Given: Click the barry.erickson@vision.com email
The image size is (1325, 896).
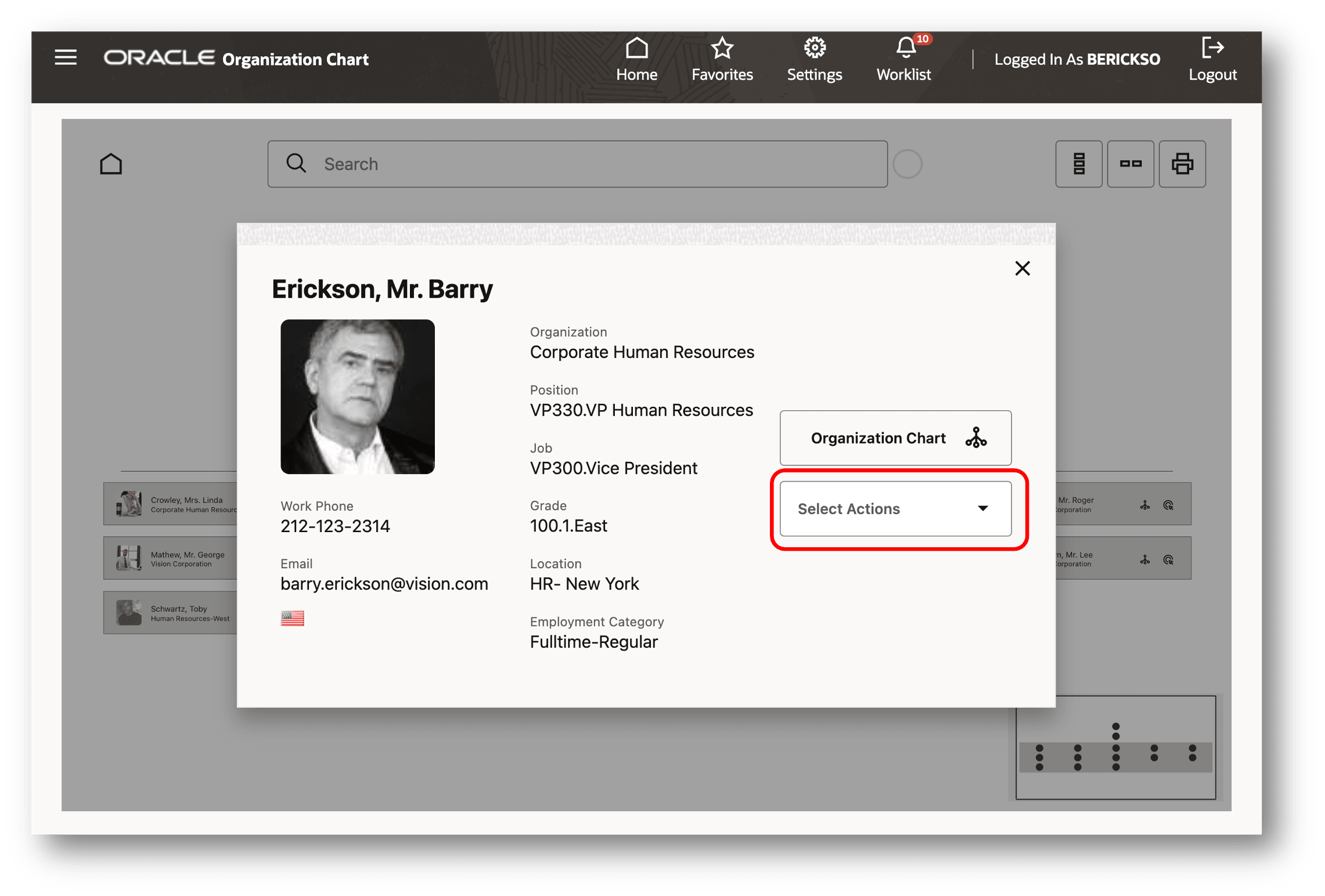Looking at the screenshot, I should click(x=384, y=584).
